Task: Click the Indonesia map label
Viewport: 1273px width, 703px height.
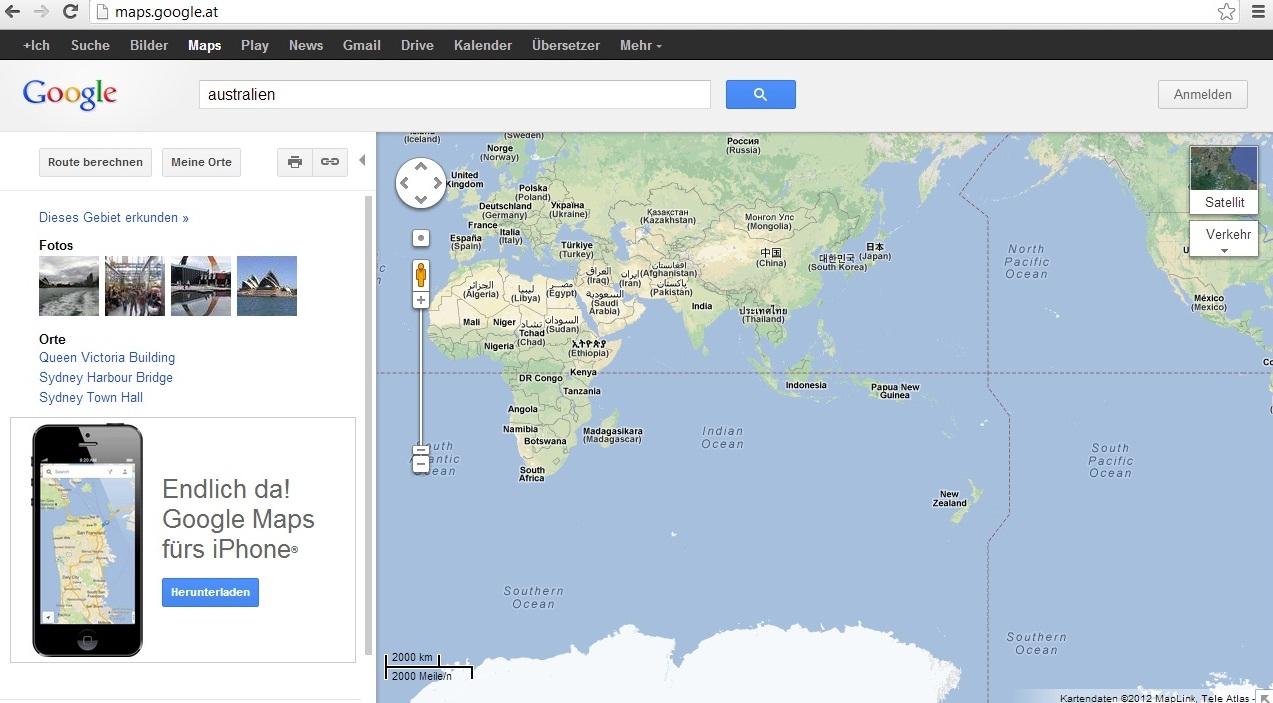Action: click(807, 385)
